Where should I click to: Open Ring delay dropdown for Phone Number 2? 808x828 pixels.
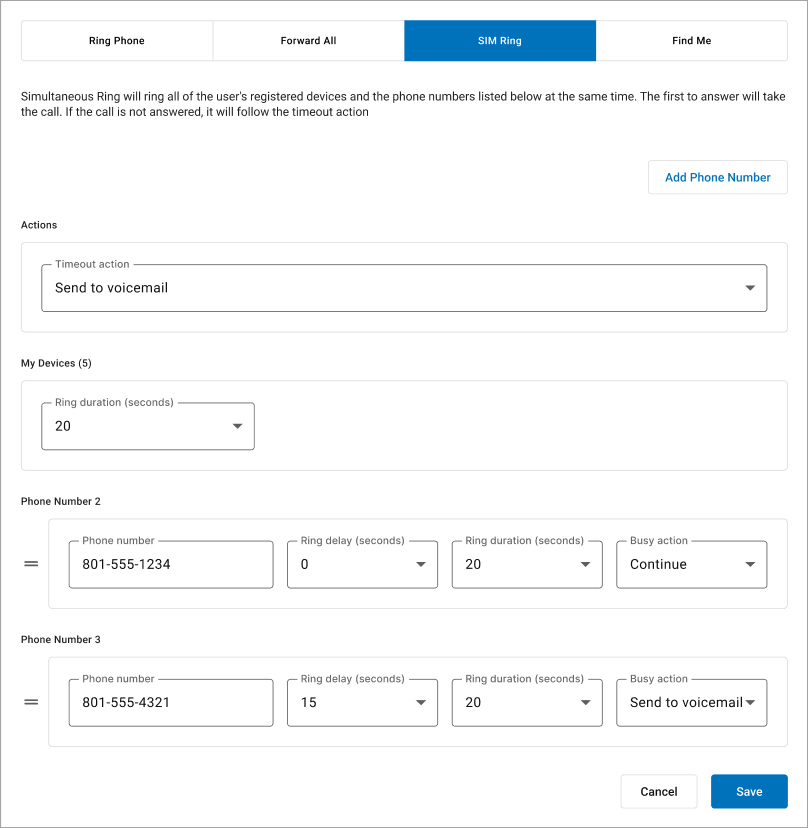(362, 564)
